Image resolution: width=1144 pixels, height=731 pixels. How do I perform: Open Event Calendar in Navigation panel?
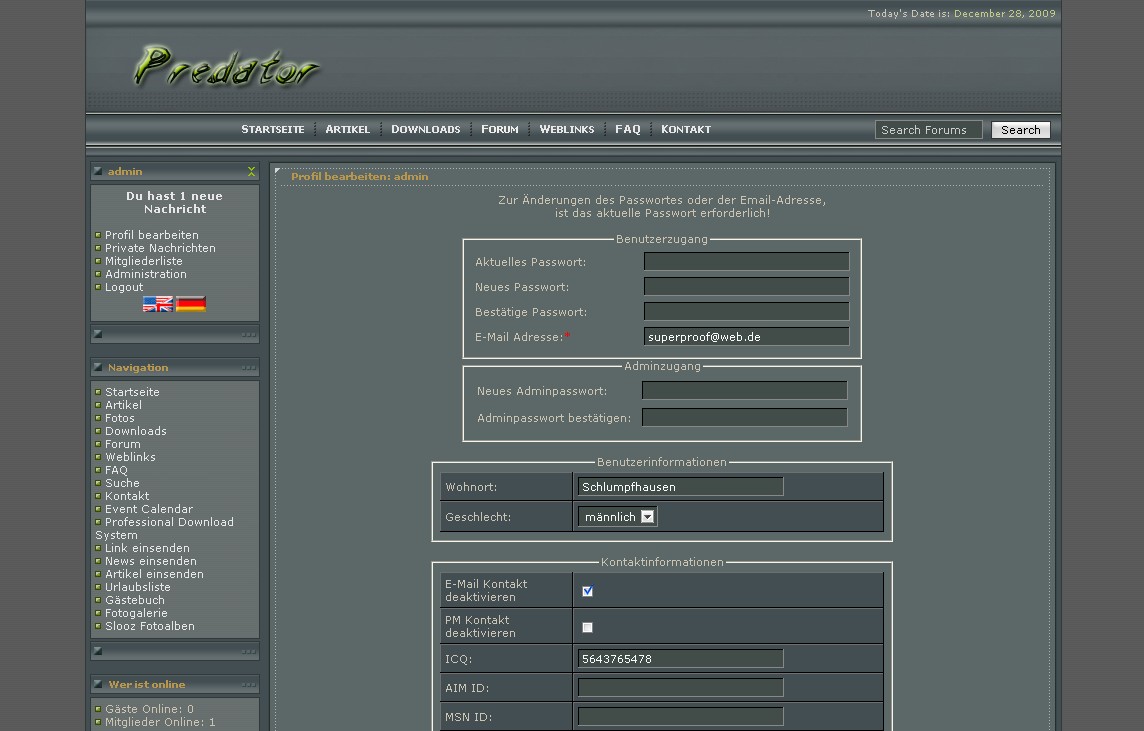(x=149, y=509)
